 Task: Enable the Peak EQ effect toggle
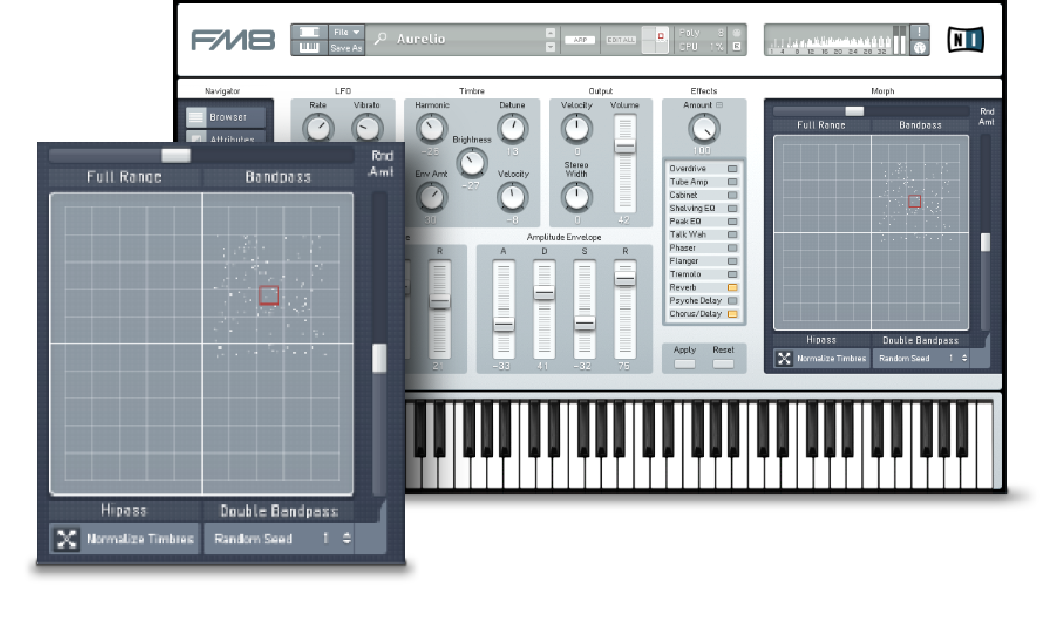point(732,222)
